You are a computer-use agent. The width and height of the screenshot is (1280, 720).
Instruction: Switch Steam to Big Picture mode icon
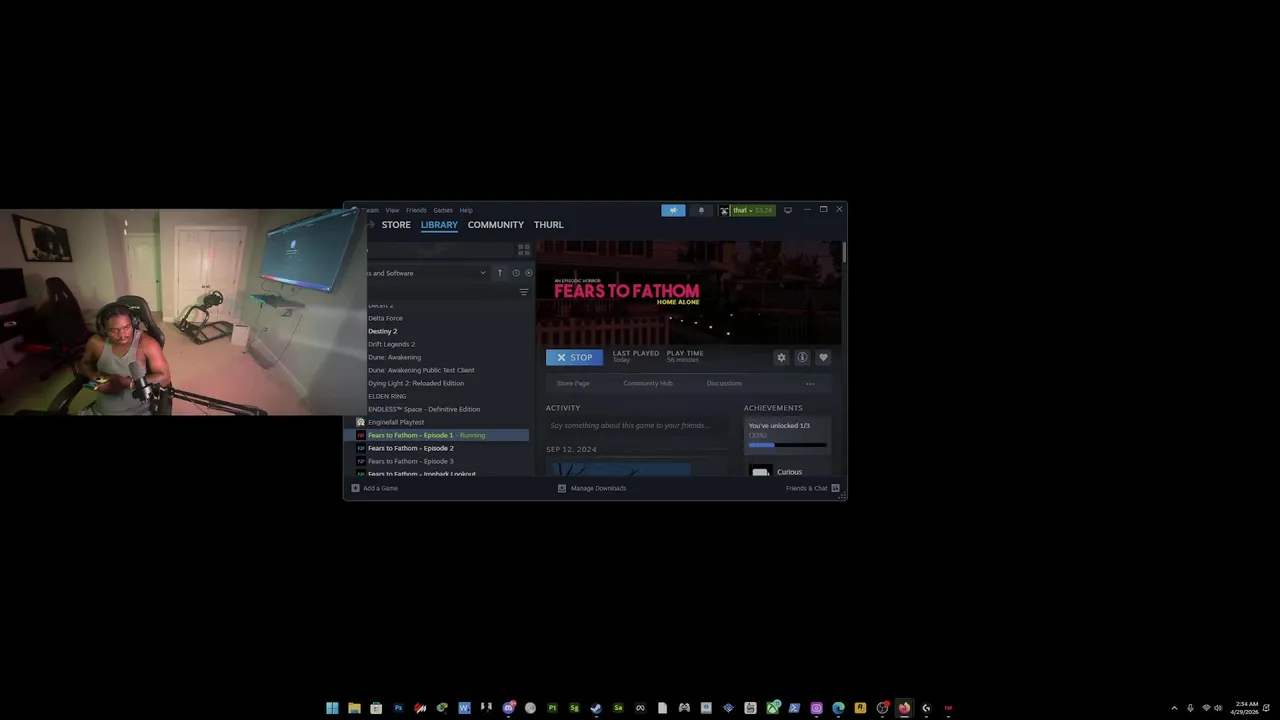788,210
